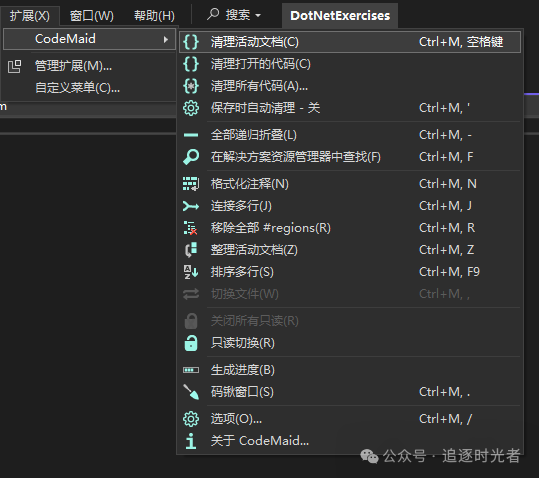Click the A-Z sort icon for 排序多行
The width and height of the screenshot is (539, 478).
191,272
